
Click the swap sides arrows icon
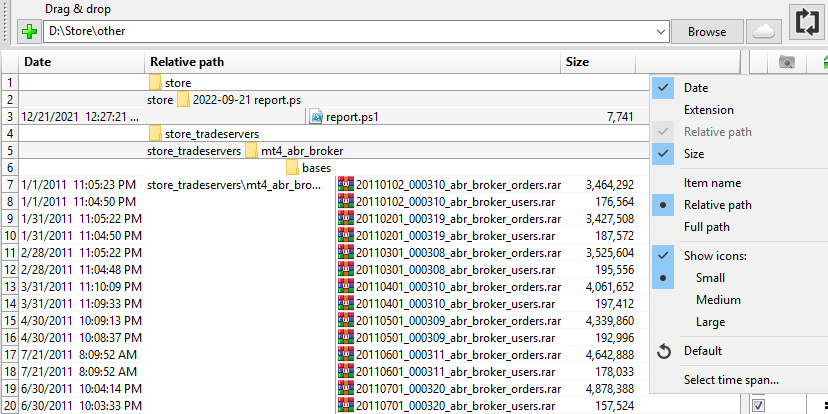tap(807, 22)
